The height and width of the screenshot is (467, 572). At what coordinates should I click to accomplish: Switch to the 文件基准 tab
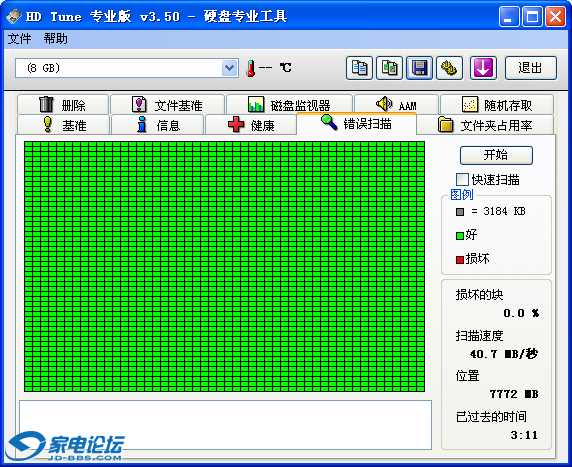coord(167,104)
